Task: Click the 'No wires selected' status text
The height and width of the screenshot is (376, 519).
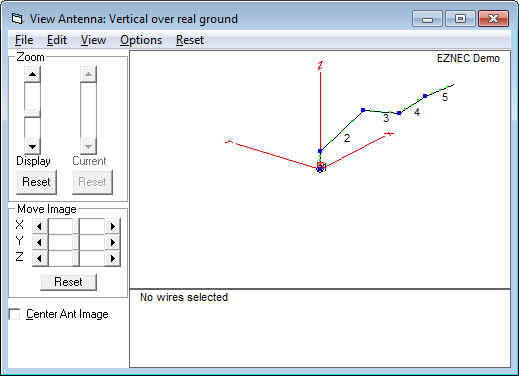Action: [184, 297]
